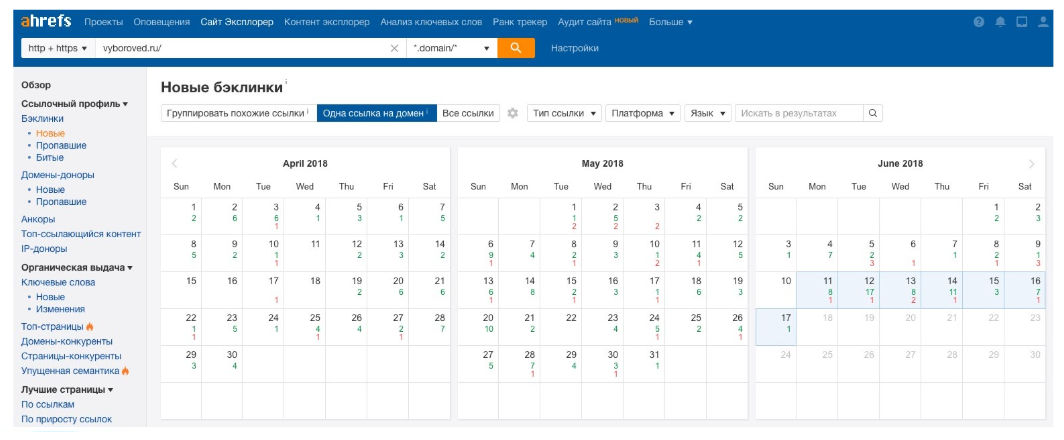Click the gear icon beside Все ссылки
1064x440 pixels.
pyautogui.click(x=513, y=113)
